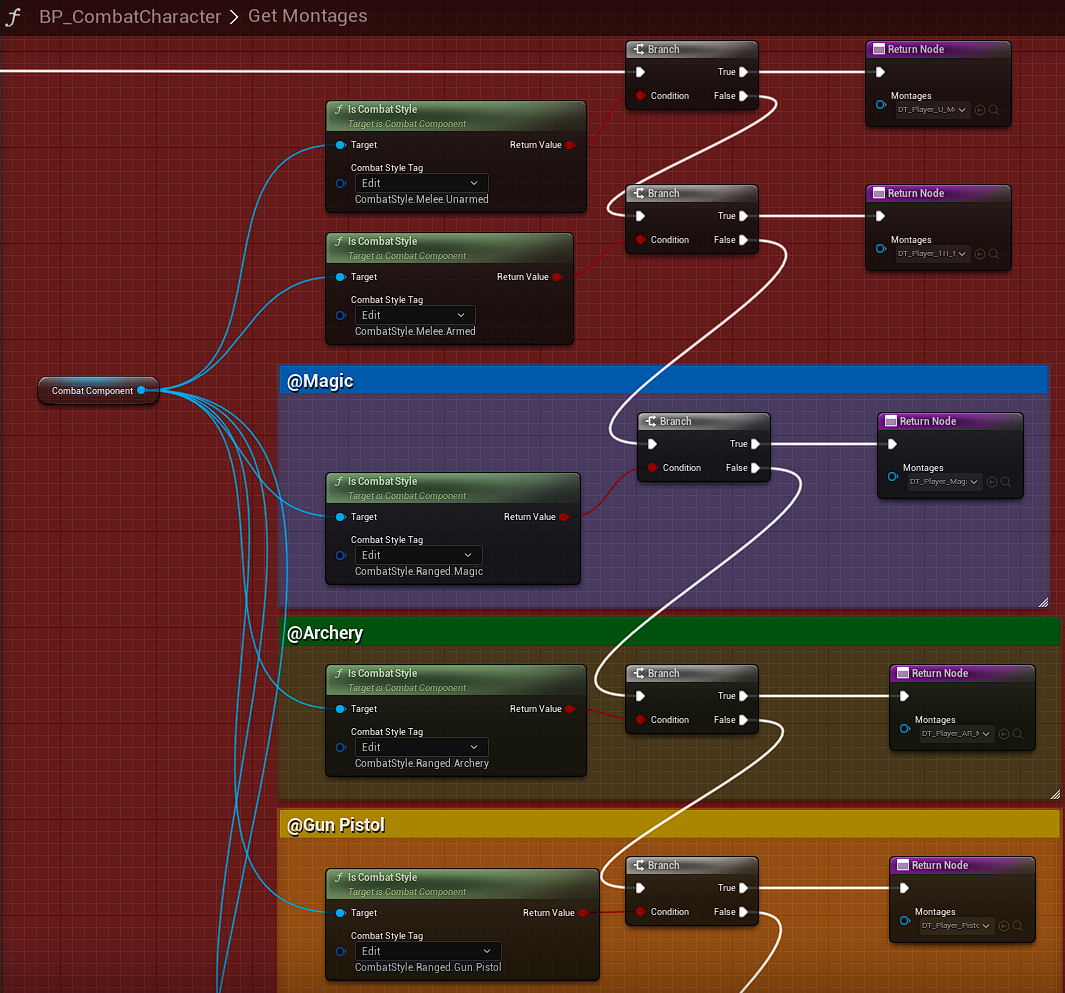This screenshot has height=993, width=1065.
Task: Open Edit dropdown for the CombatStyle.Melee.Unarmed tag
Action: click(421, 183)
